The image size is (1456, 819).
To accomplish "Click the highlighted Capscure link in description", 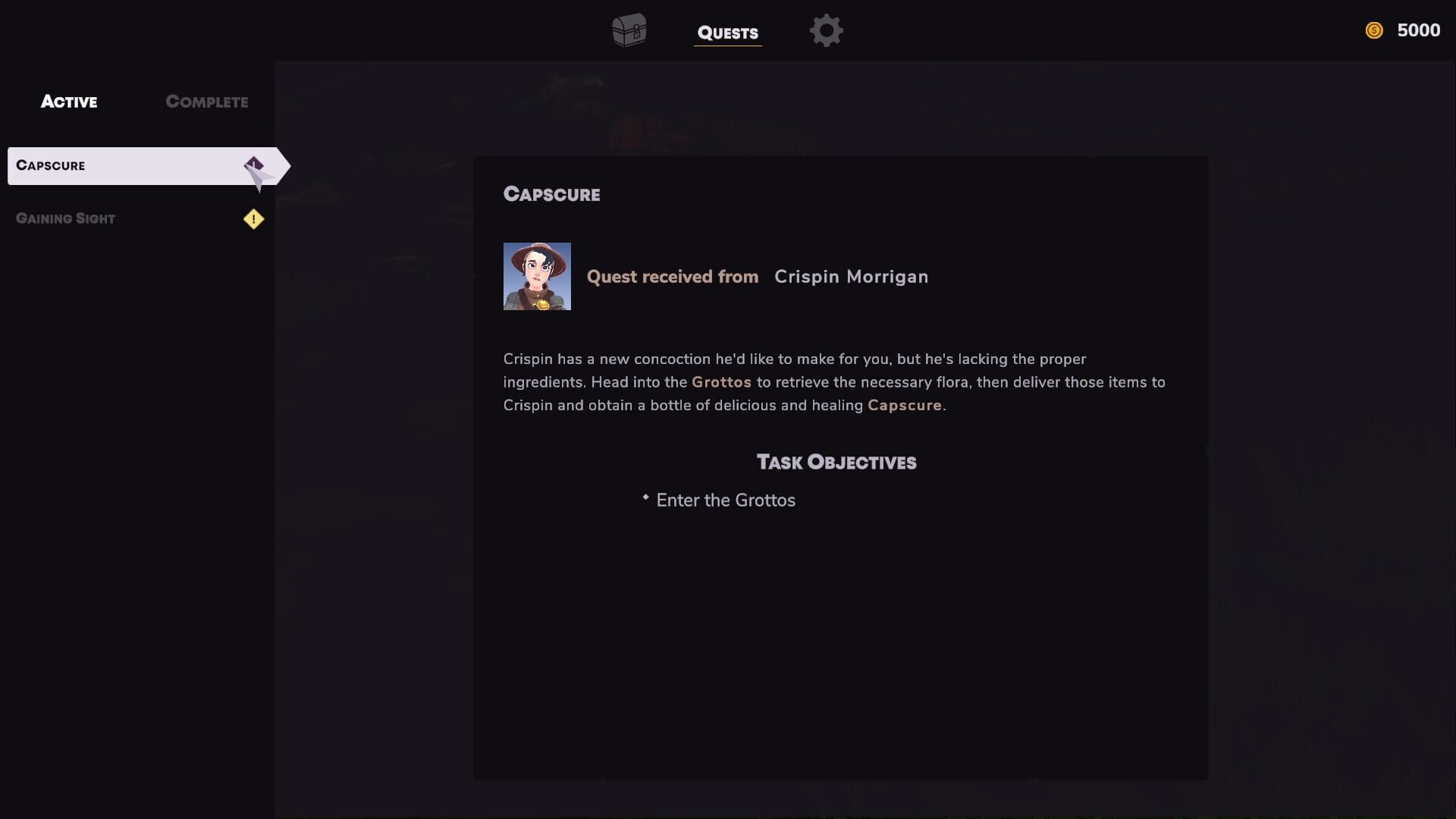I will (904, 406).
